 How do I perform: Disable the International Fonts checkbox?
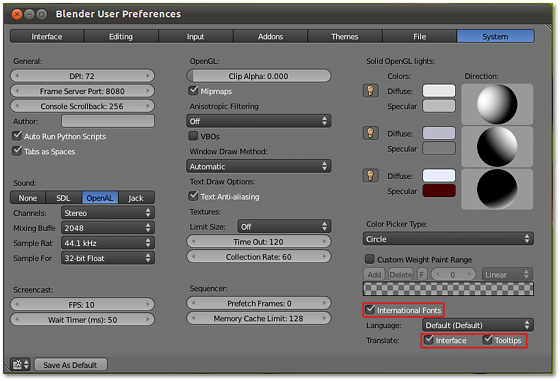pyautogui.click(x=370, y=310)
